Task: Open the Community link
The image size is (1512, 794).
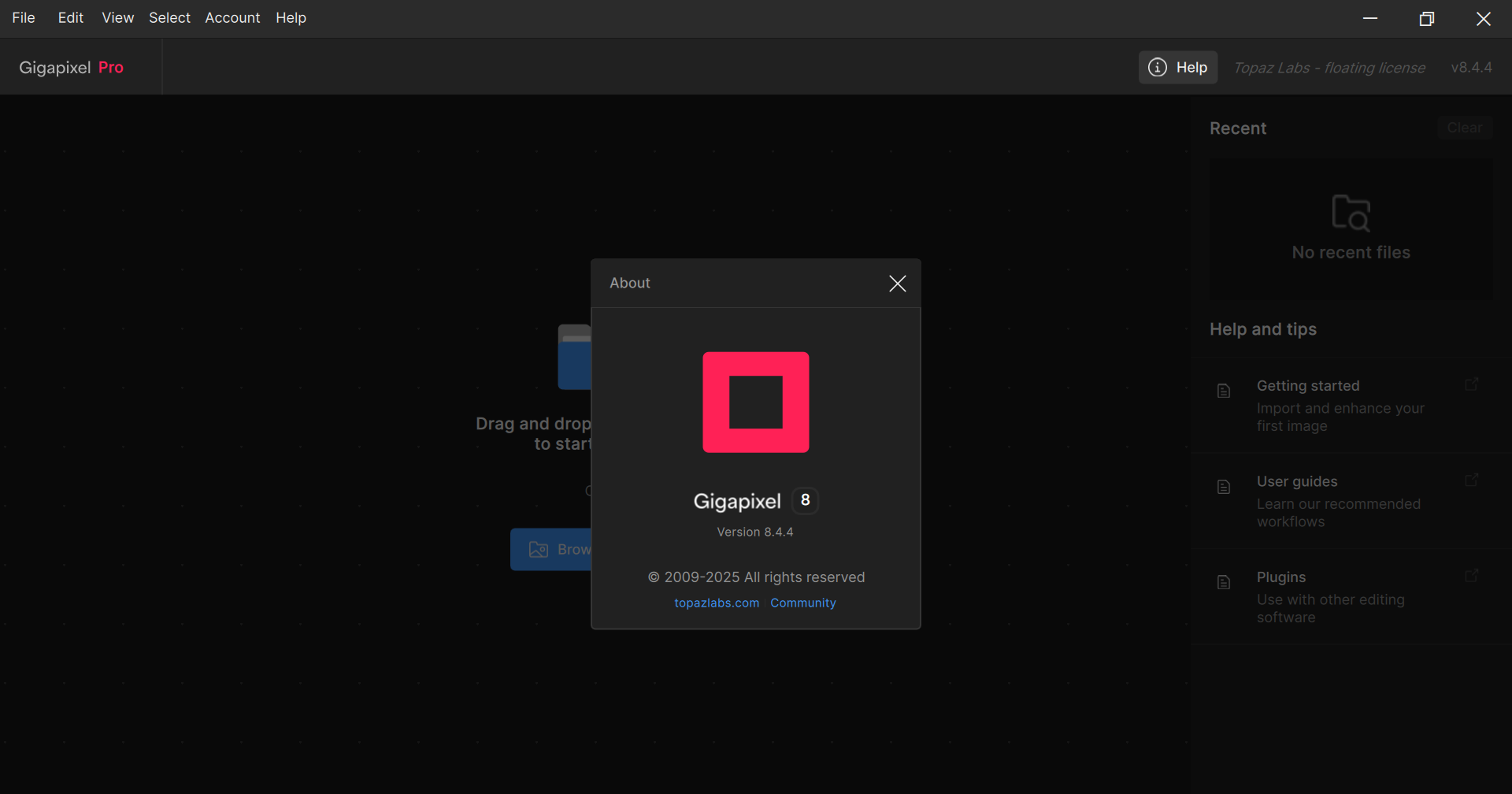Action: click(803, 603)
